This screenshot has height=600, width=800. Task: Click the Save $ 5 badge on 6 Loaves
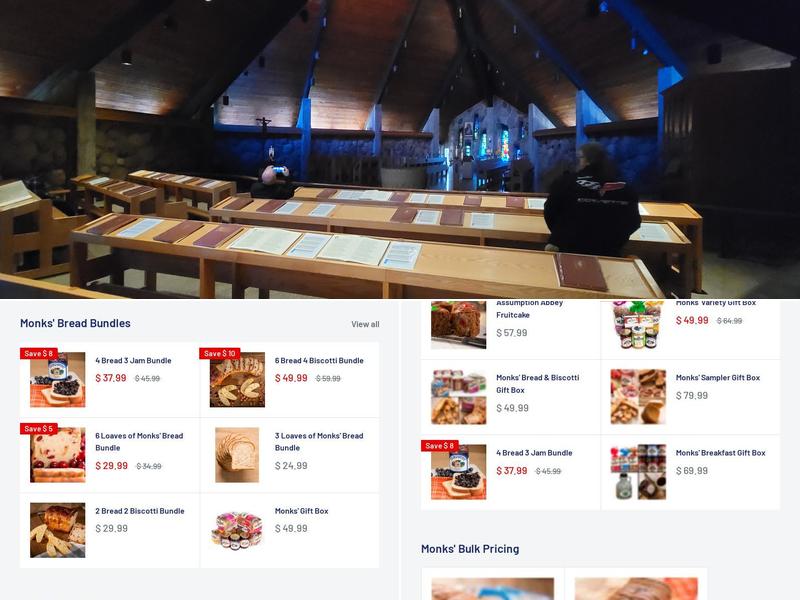pyautogui.click(x=39, y=429)
